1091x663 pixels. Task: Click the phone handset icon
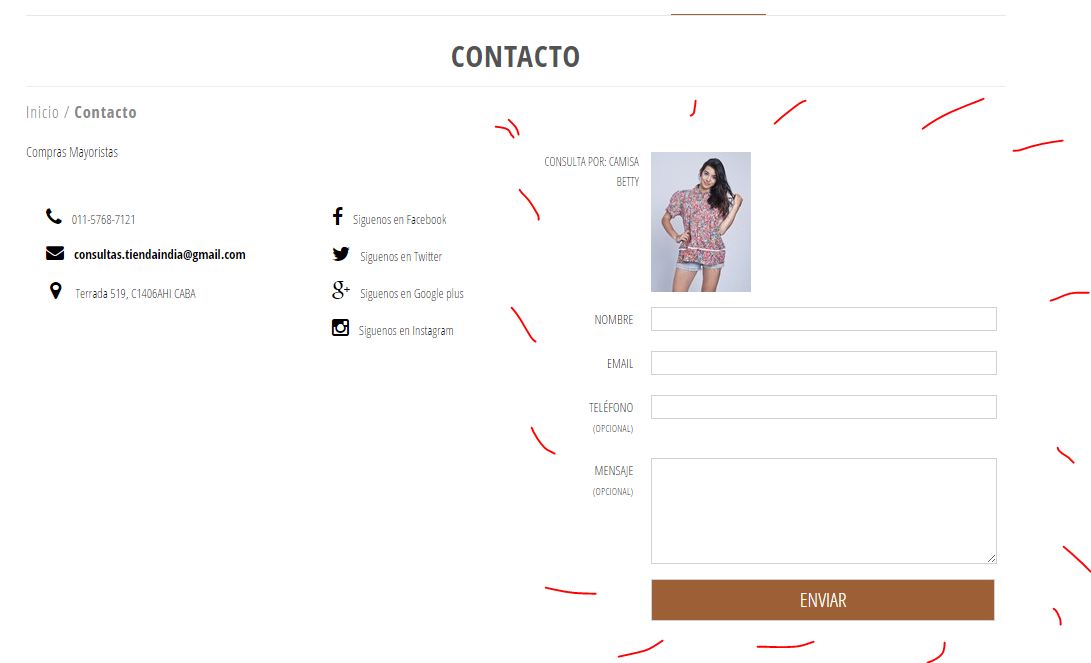pyautogui.click(x=54, y=216)
